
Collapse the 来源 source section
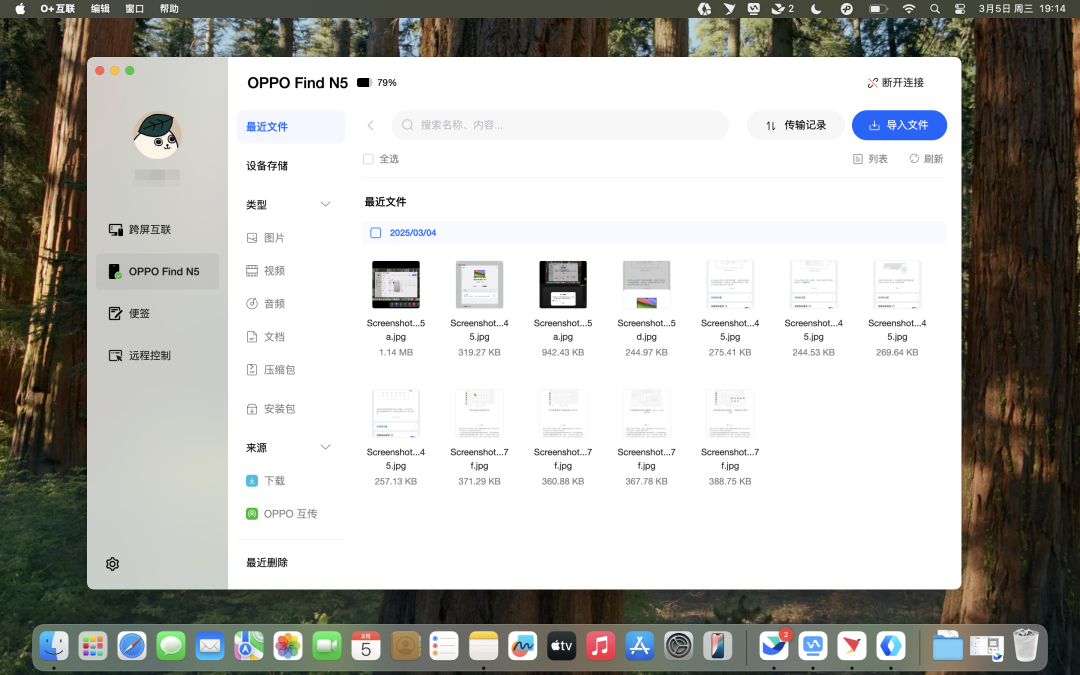(325, 448)
